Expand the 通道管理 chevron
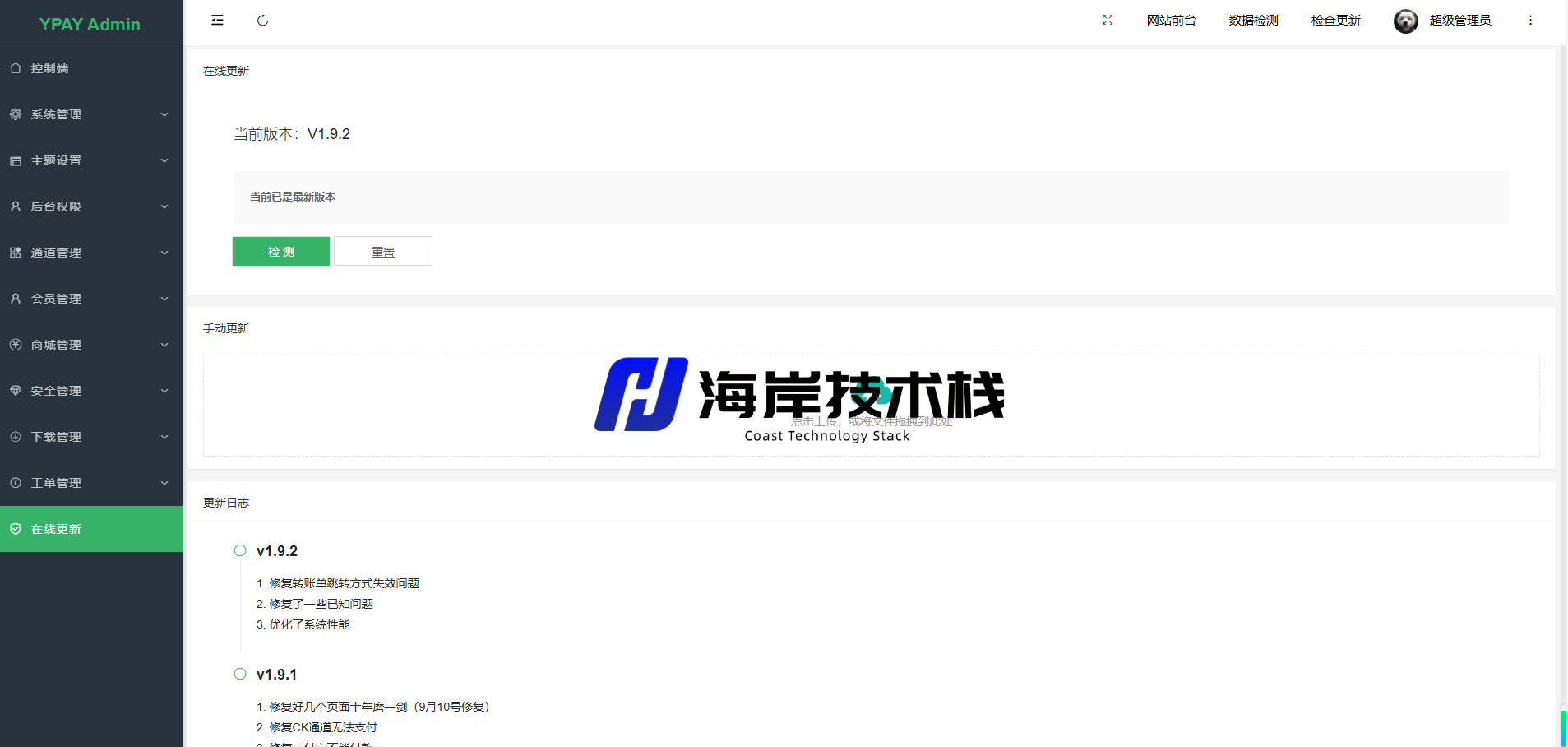 coord(164,253)
